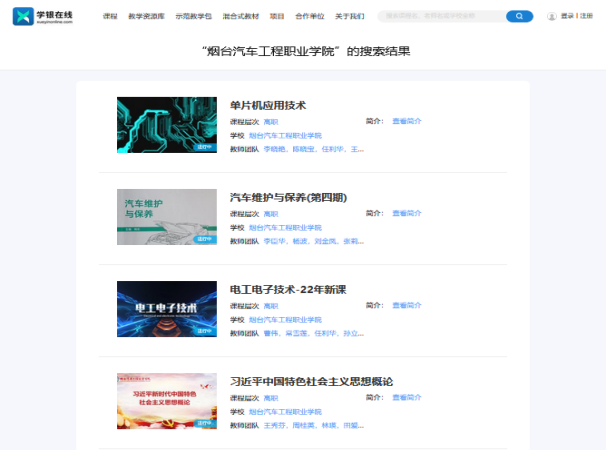606x450 pixels.
Task: Open the 单片机应用技术 circuit-board thumbnail
Action: (x=167, y=125)
